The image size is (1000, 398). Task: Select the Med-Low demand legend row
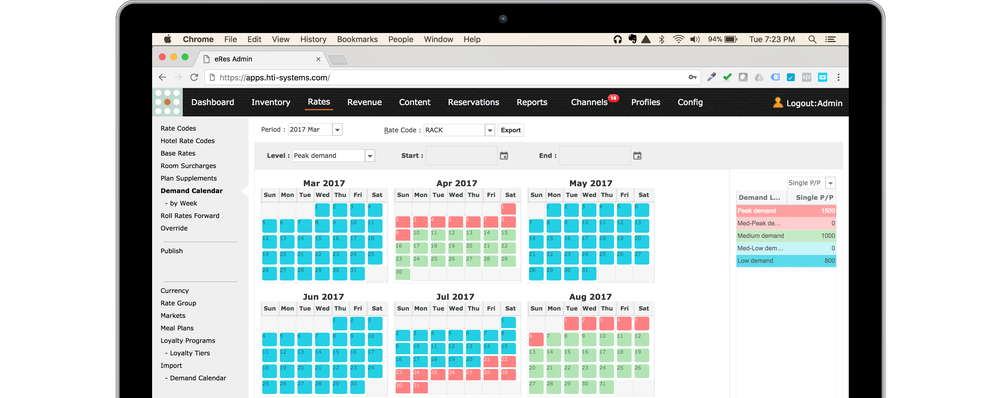(786, 248)
